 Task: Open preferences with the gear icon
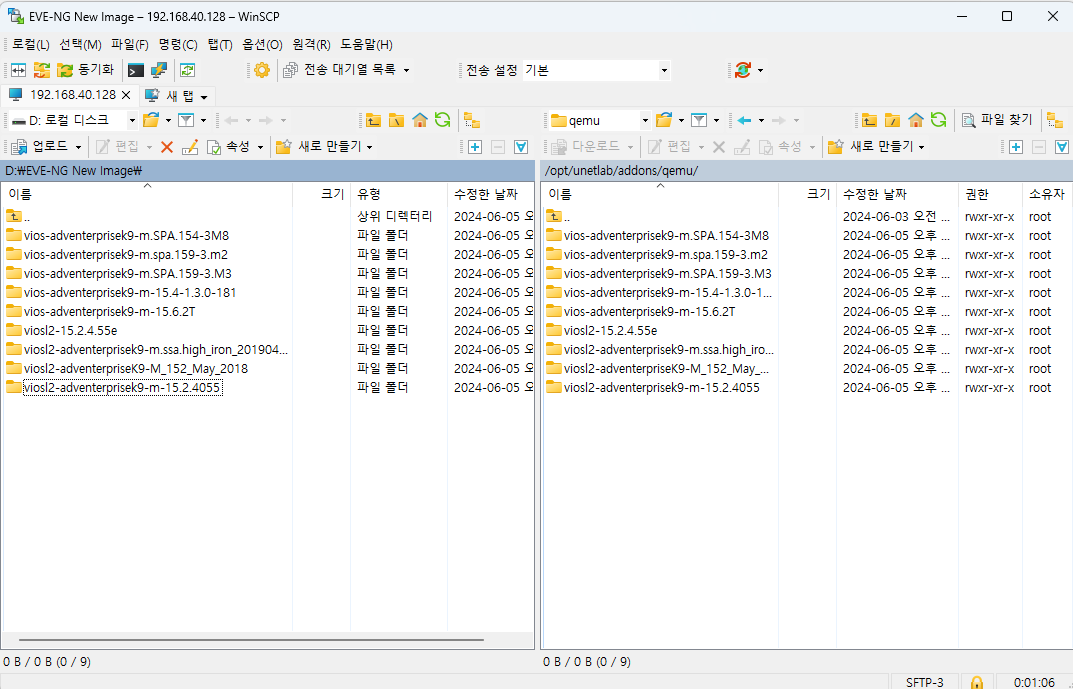(x=261, y=70)
